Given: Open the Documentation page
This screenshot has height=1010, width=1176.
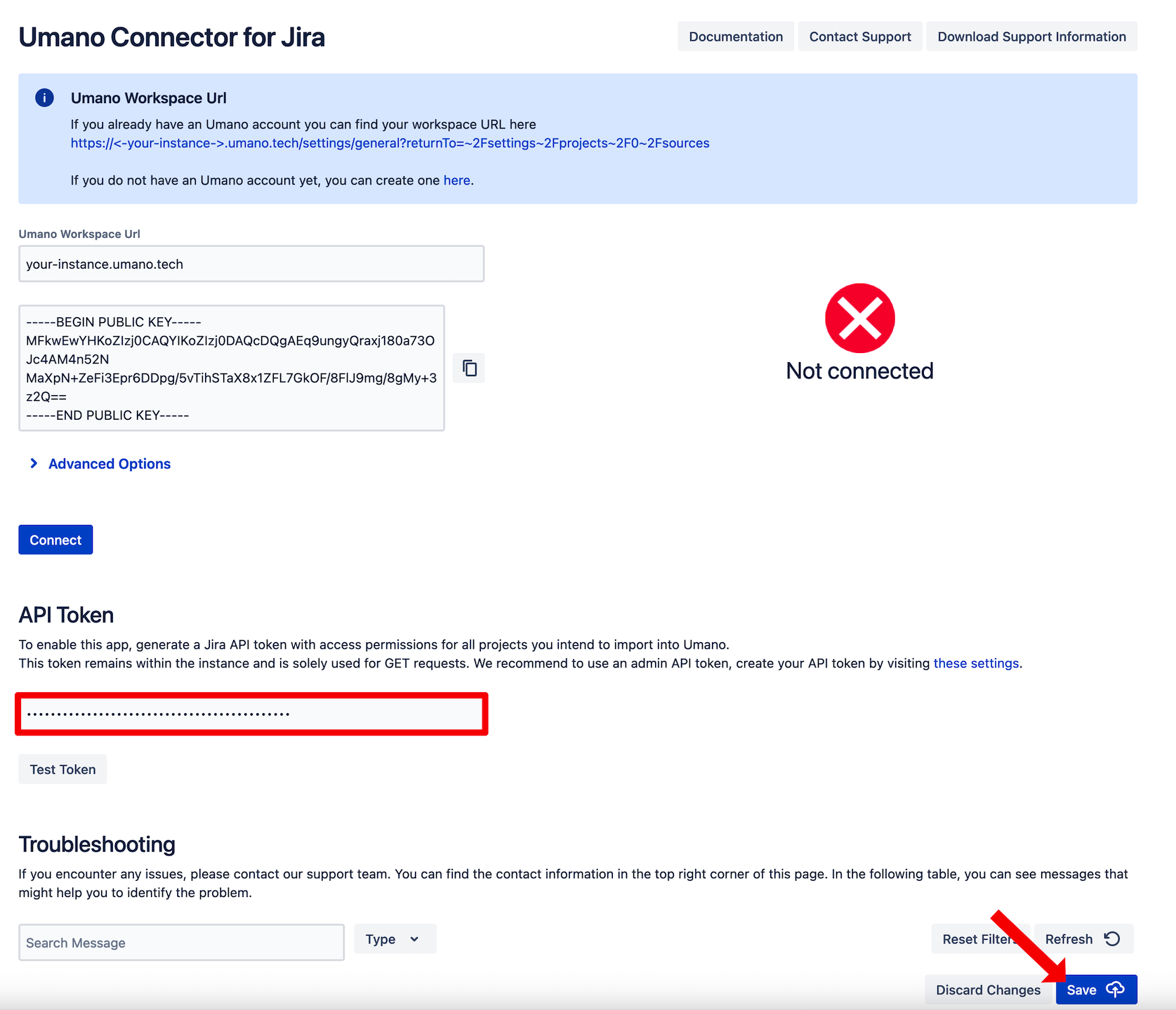Looking at the screenshot, I should tap(735, 36).
